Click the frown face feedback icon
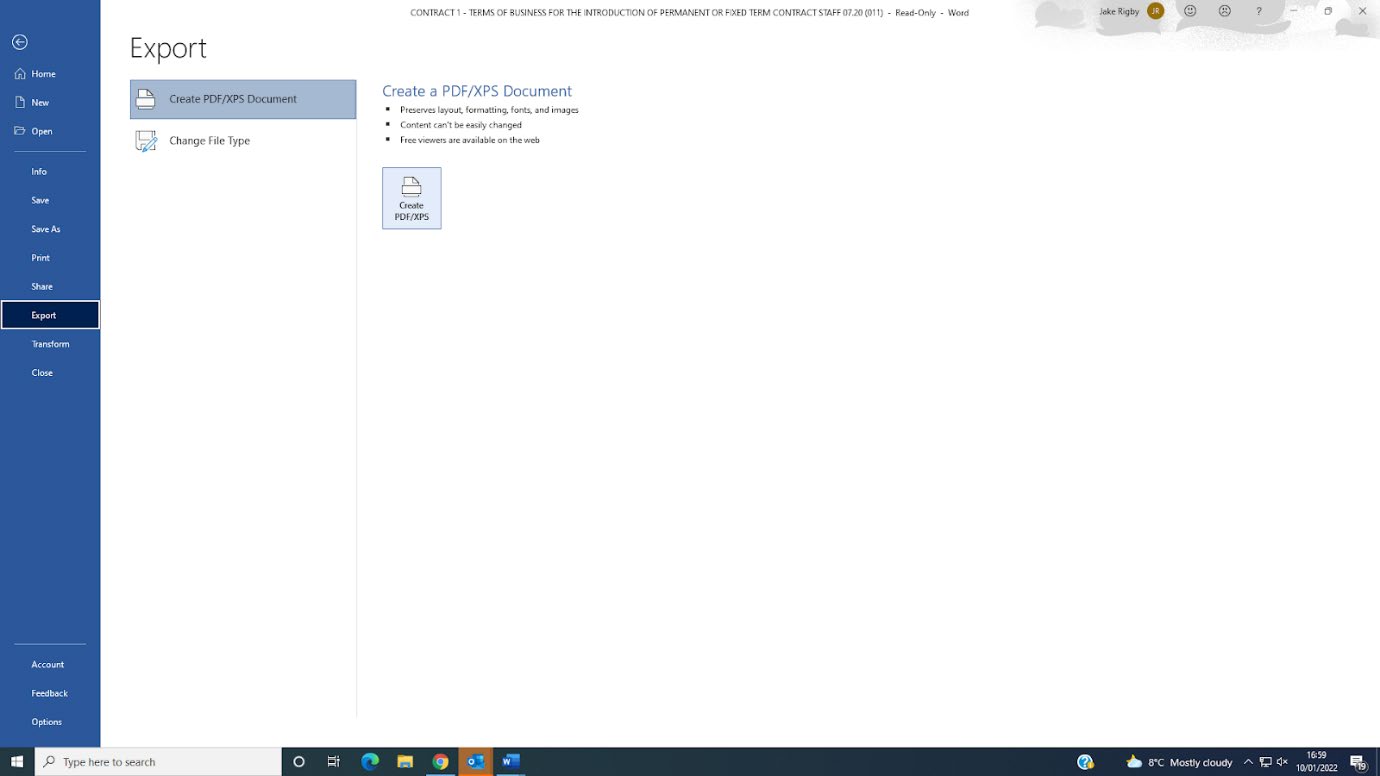 tap(1225, 11)
